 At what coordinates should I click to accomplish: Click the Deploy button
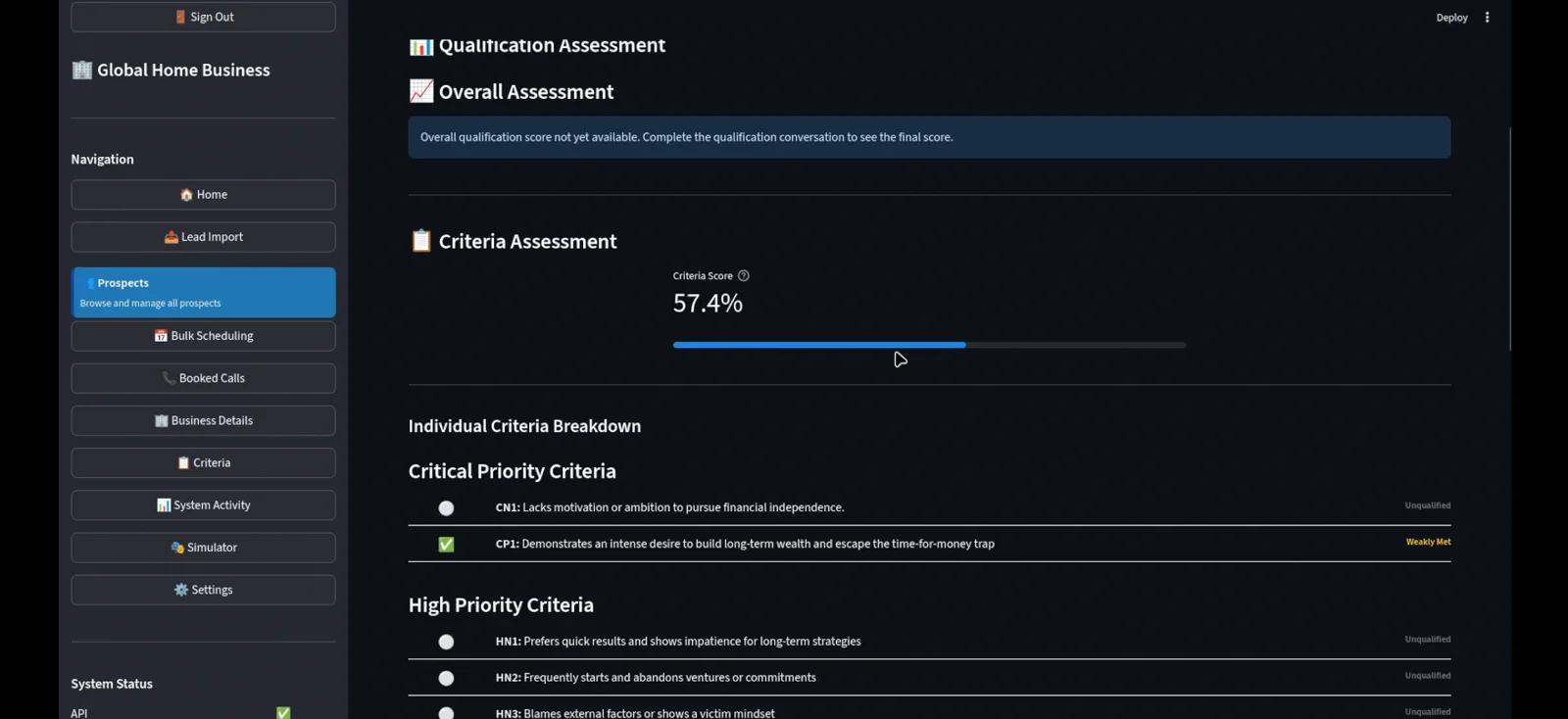pos(1451,18)
